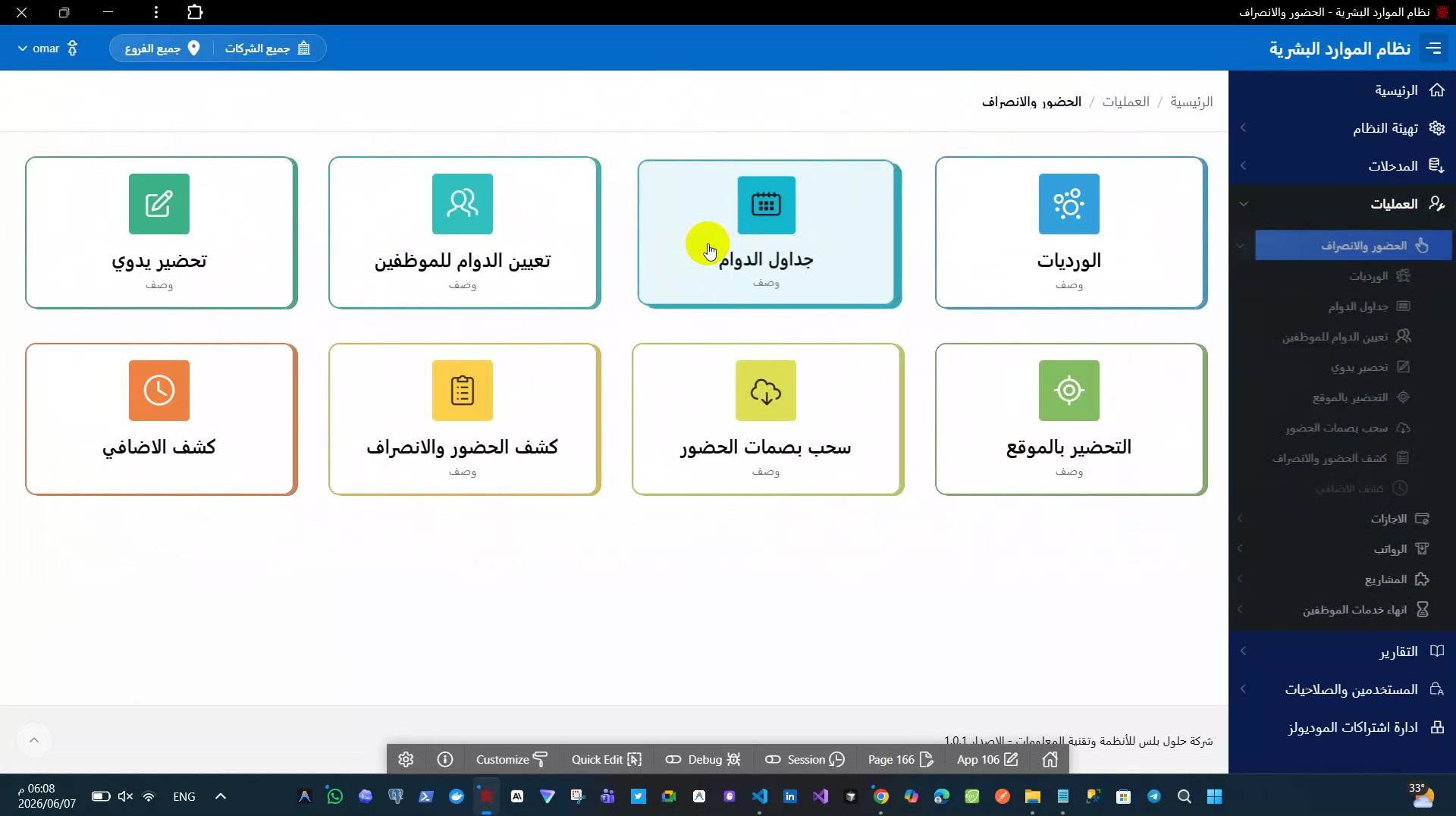Expand المدخلات sidebar menu
Image resolution: width=1456 pixels, height=816 pixels.
(1342, 166)
